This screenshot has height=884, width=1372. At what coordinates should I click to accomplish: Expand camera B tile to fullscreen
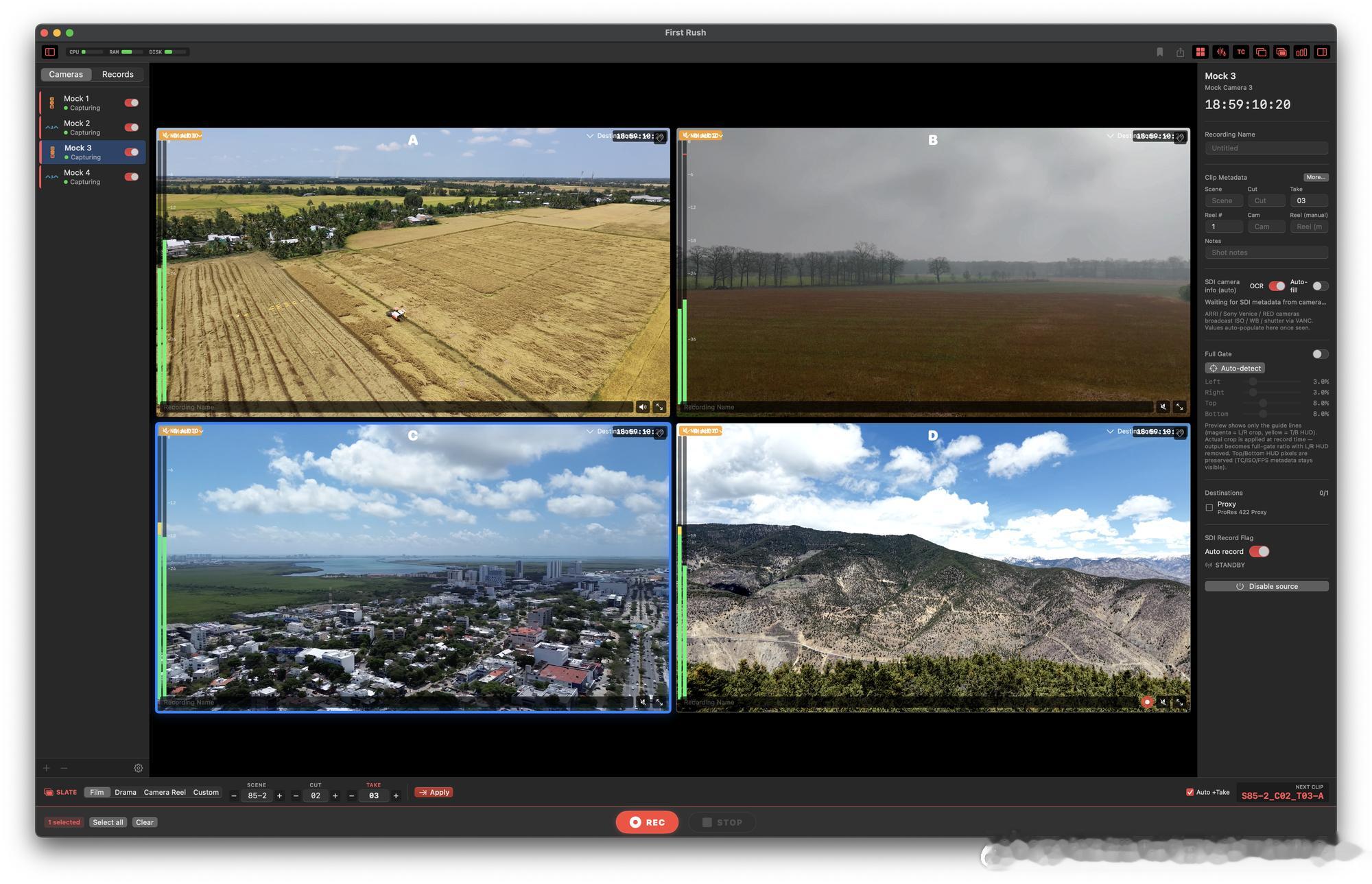coord(1179,407)
